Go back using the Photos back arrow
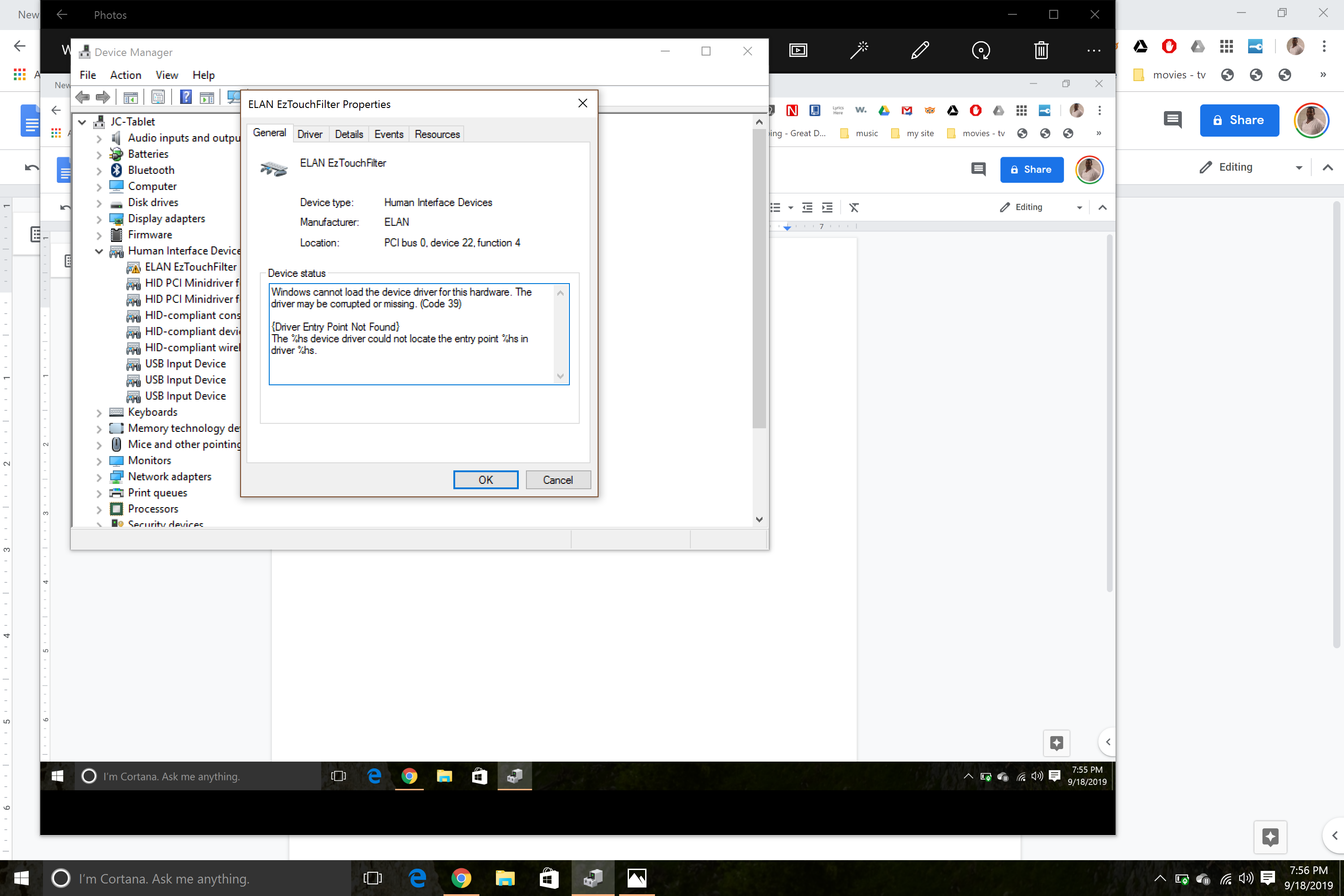The width and height of the screenshot is (1344, 896). coord(62,15)
